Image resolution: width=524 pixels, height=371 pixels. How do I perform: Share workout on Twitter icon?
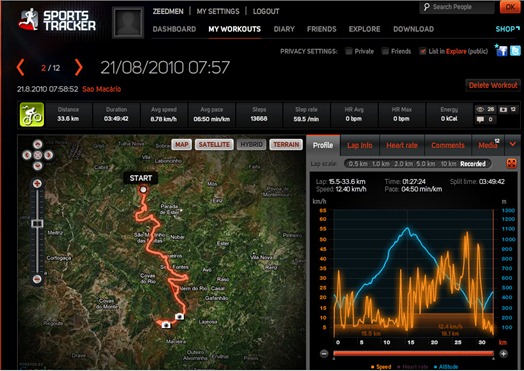pos(515,50)
